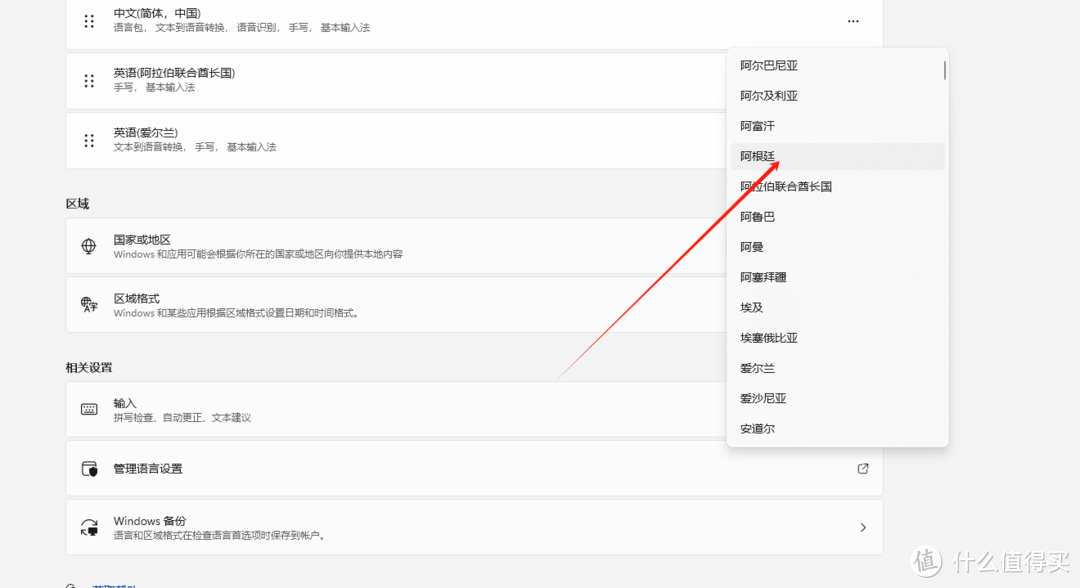
Task: Click the drag handle beside 英语(阿拉伯联合酋长国)
Action: [88, 80]
